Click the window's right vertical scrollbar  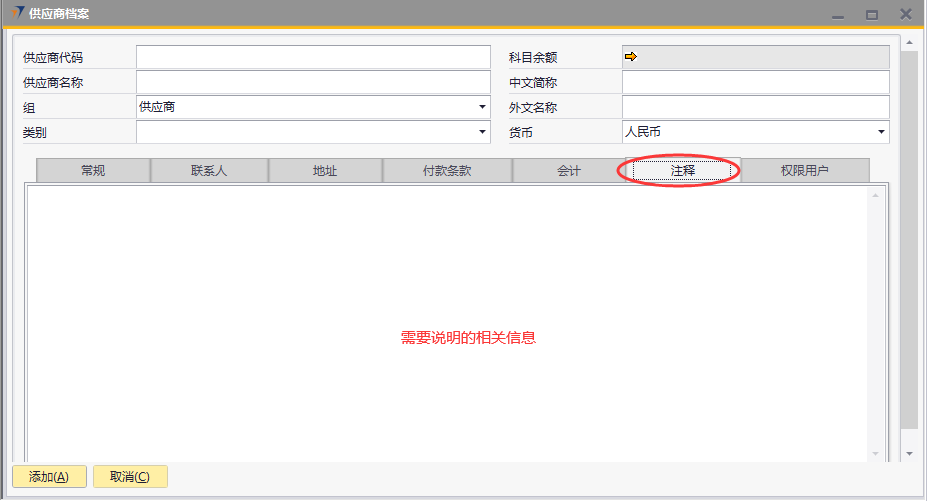(x=908, y=240)
